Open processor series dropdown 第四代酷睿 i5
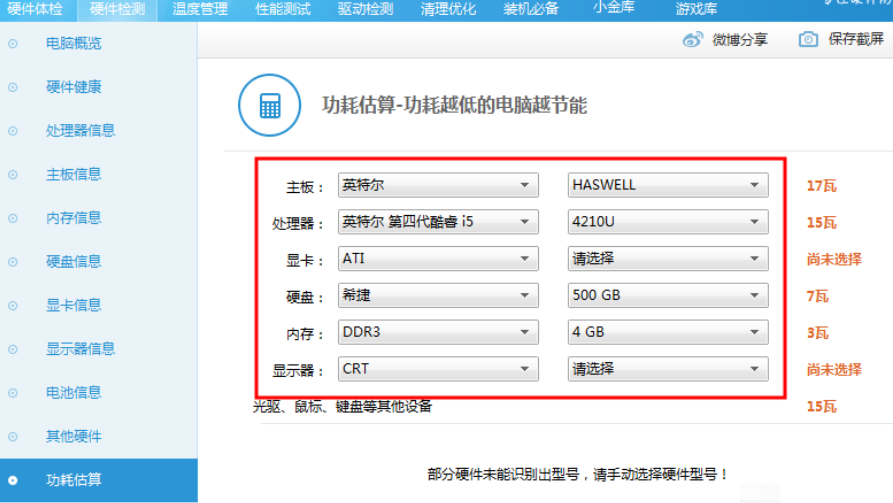 click(438, 222)
